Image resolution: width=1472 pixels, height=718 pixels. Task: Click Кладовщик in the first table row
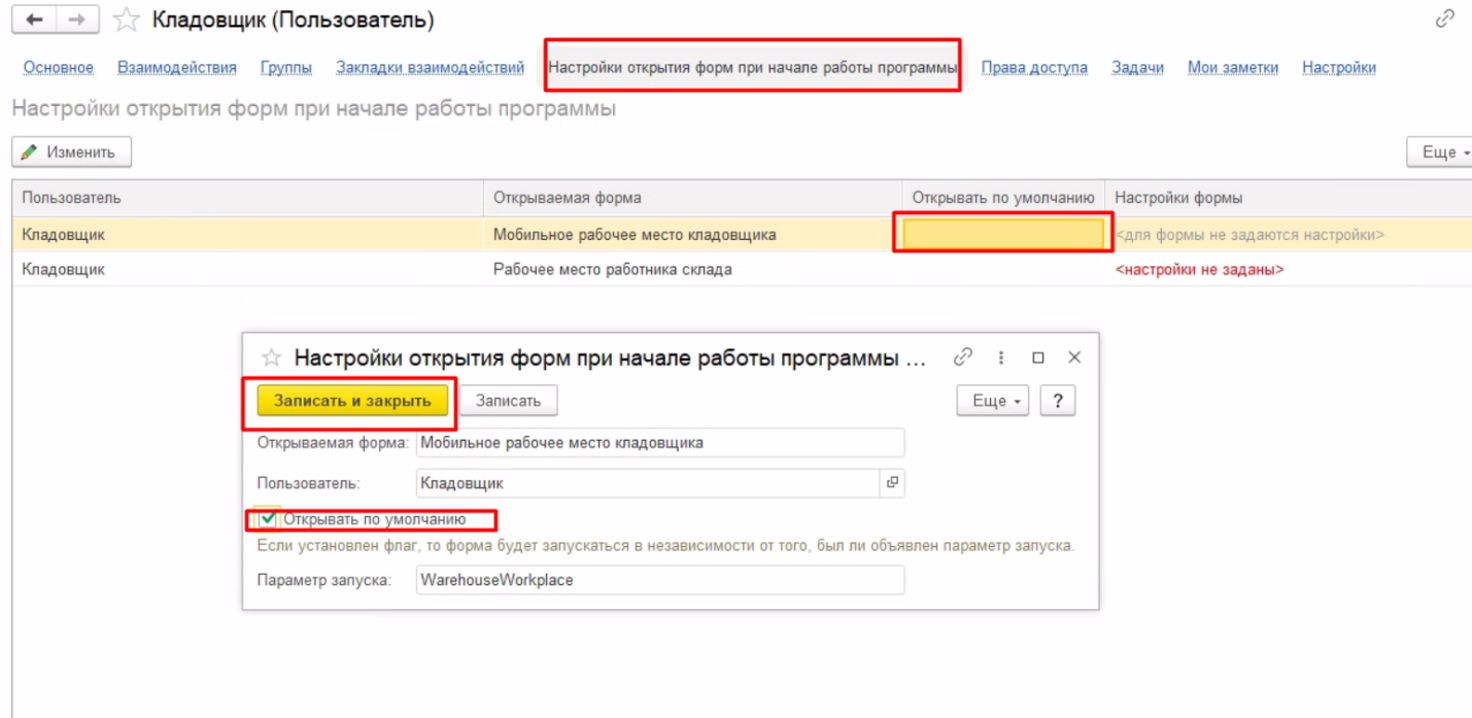pyautogui.click(x=63, y=235)
